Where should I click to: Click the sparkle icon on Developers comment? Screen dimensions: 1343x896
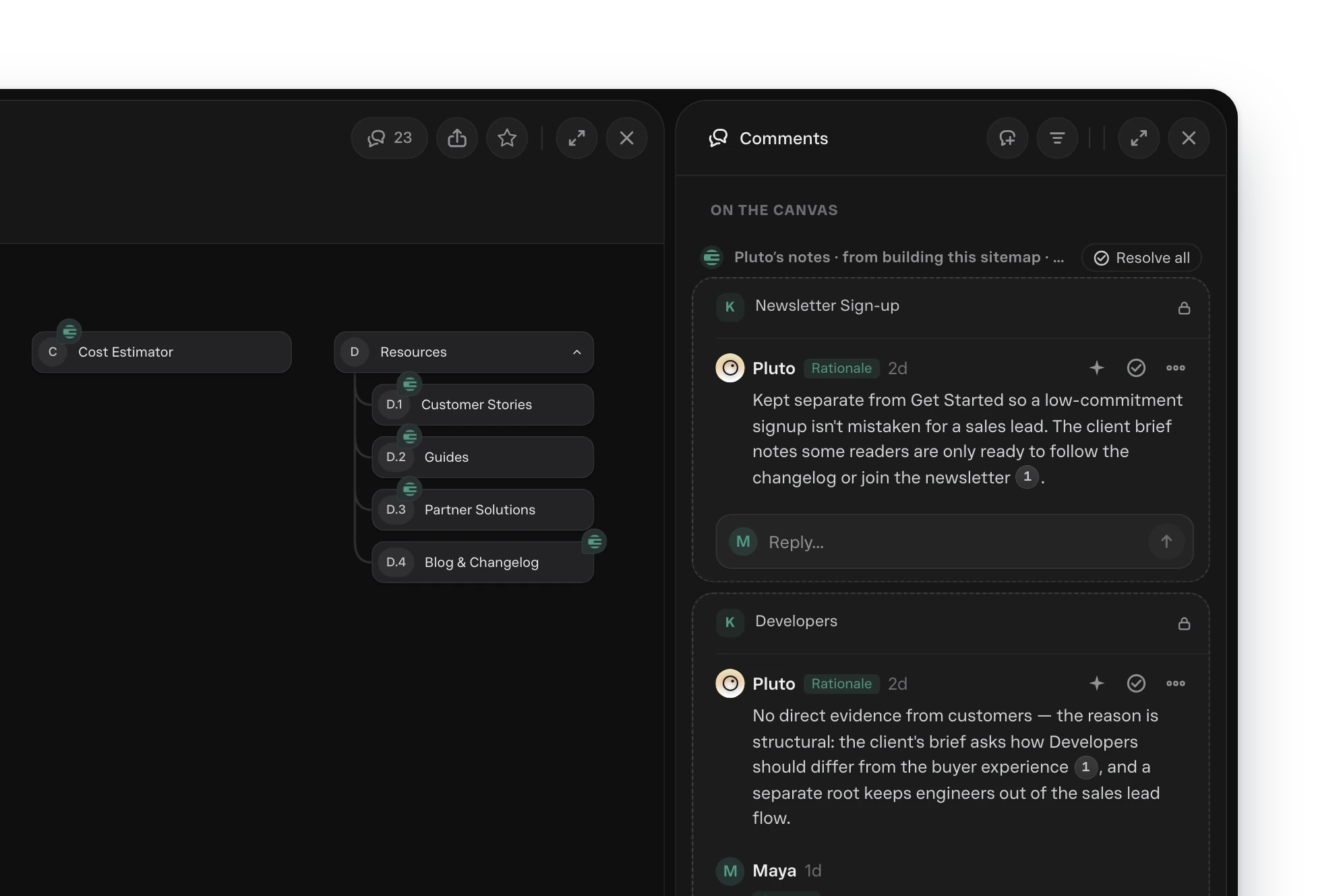pos(1097,683)
